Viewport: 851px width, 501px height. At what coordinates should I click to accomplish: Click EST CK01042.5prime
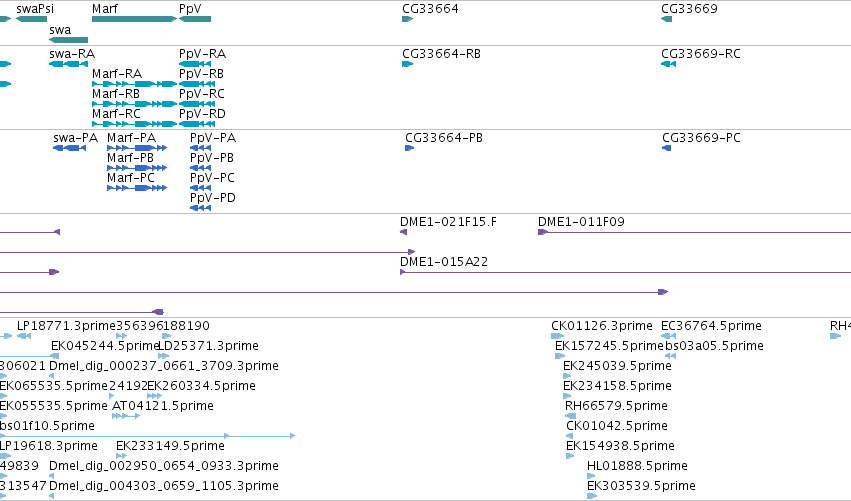coord(617,426)
